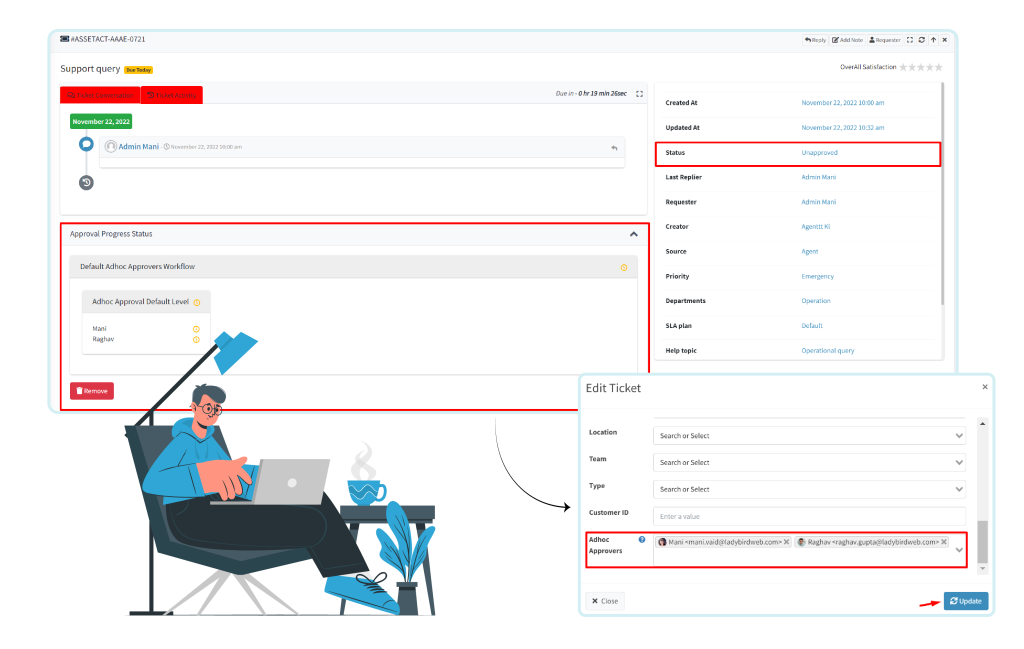Open the Team Search or Select dropdown
The image size is (1024, 649).
tap(809, 463)
